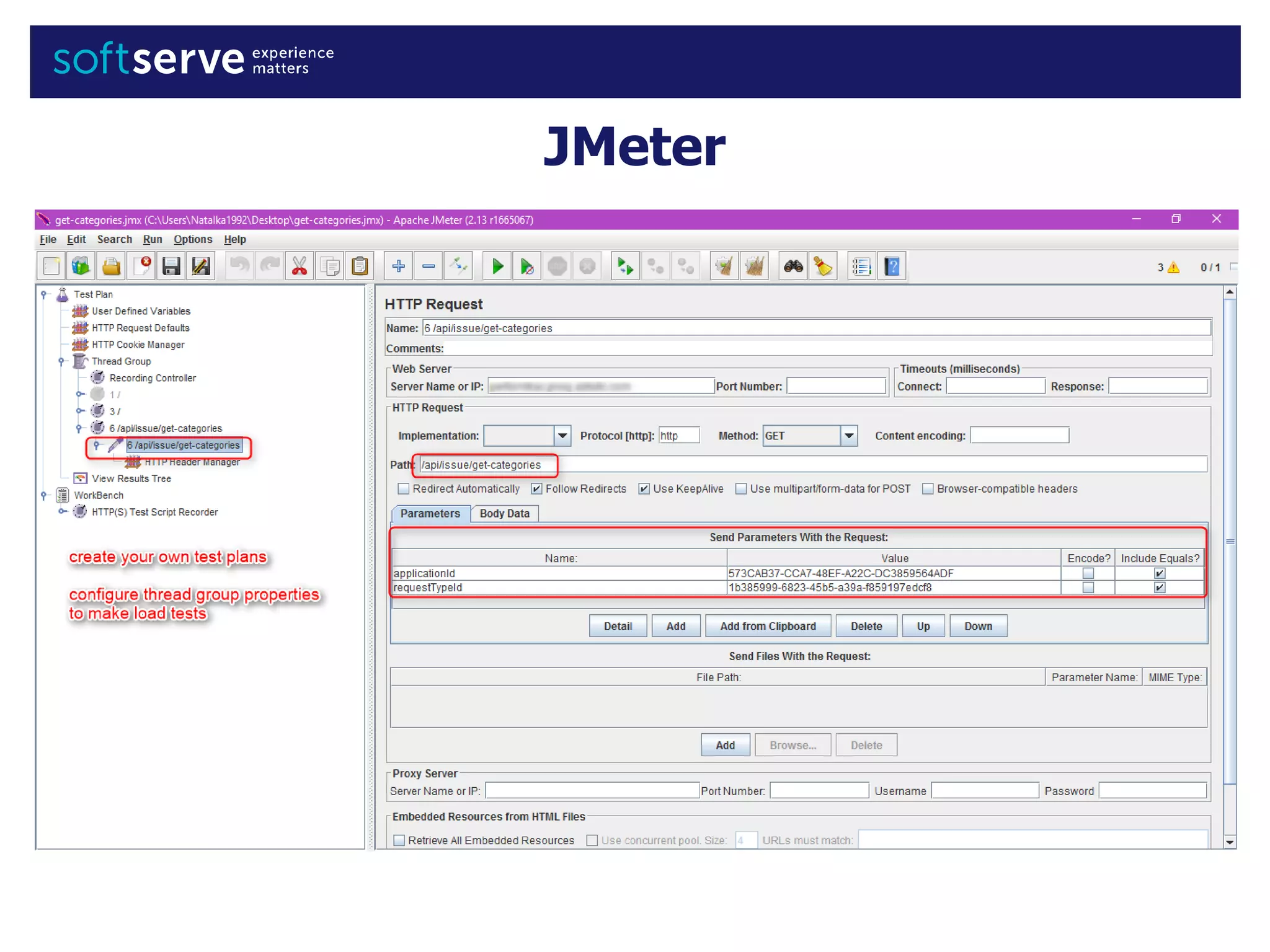This screenshot has height=952, width=1270.
Task: Save the test plan via floppy icon
Action: [171, 267]
